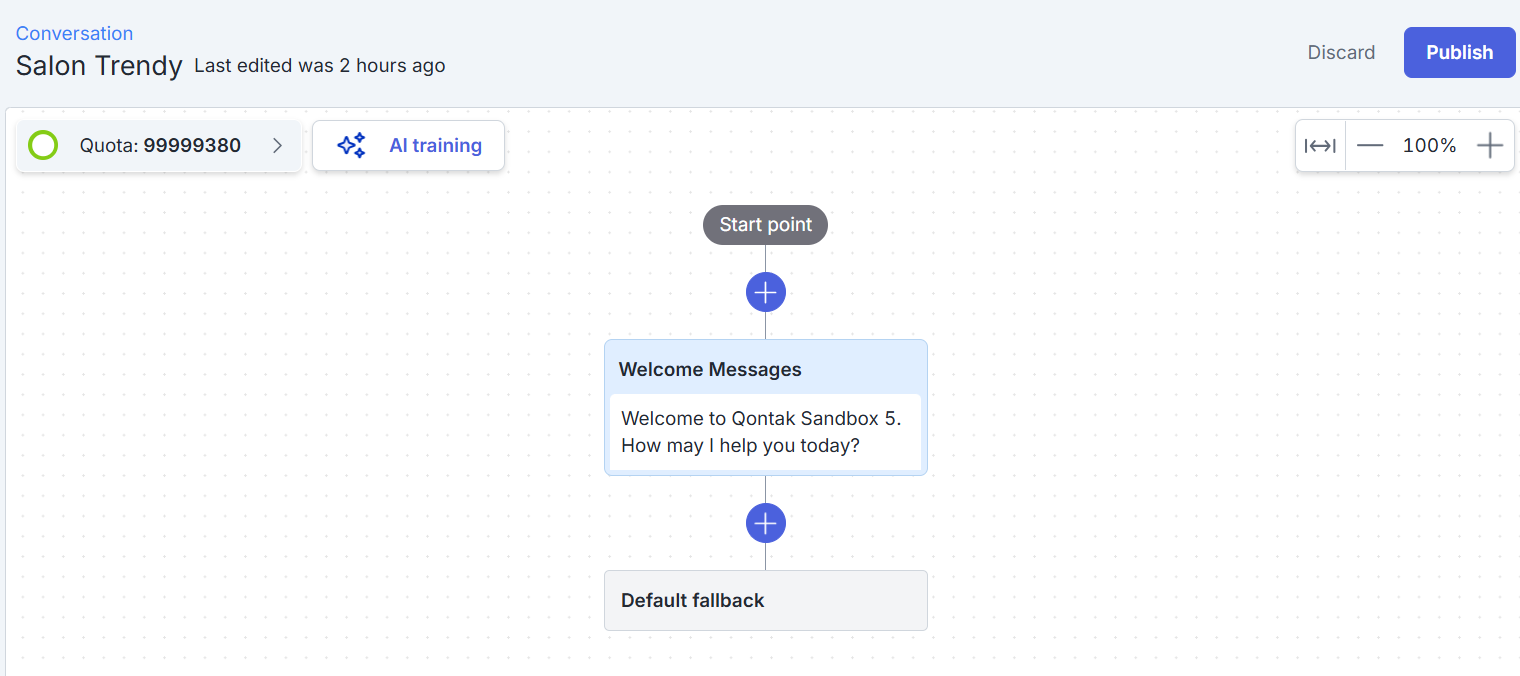Click the 100% zoom level indicator
1520x676 pixels.
pyautogui.click(x=1429, y=146)
